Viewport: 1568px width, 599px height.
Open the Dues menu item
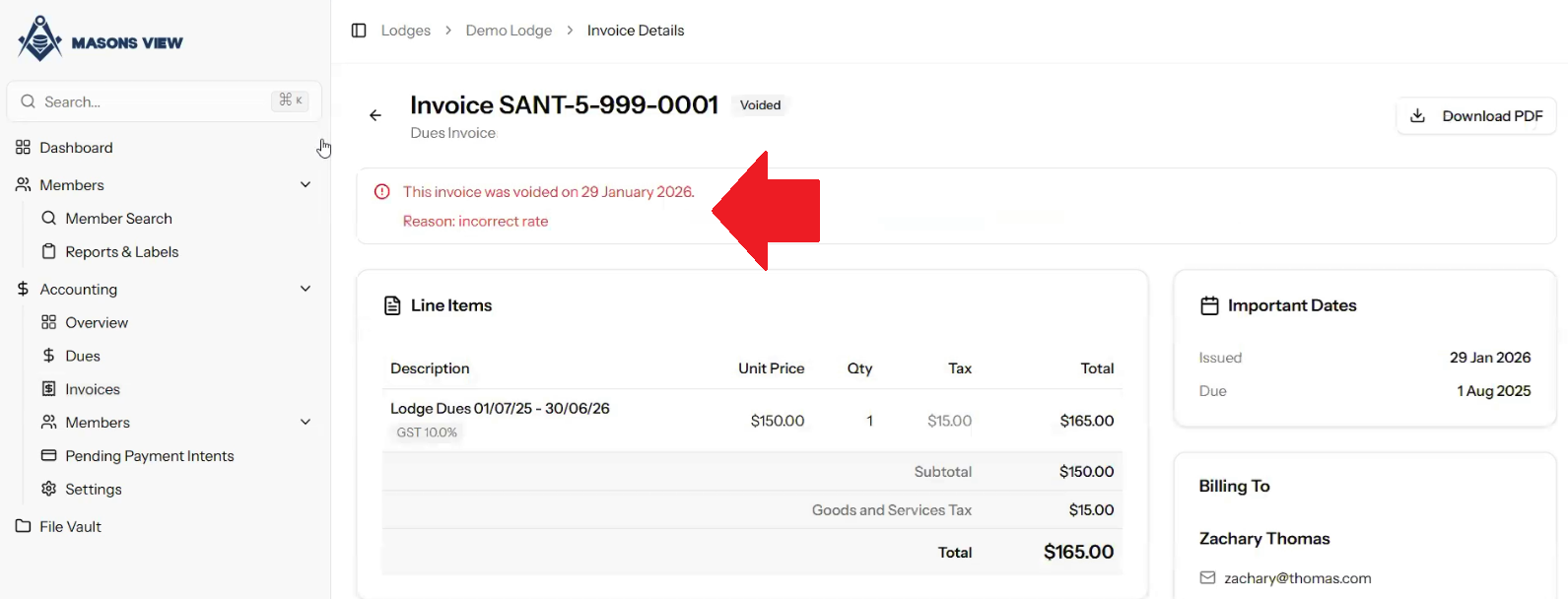83,356
